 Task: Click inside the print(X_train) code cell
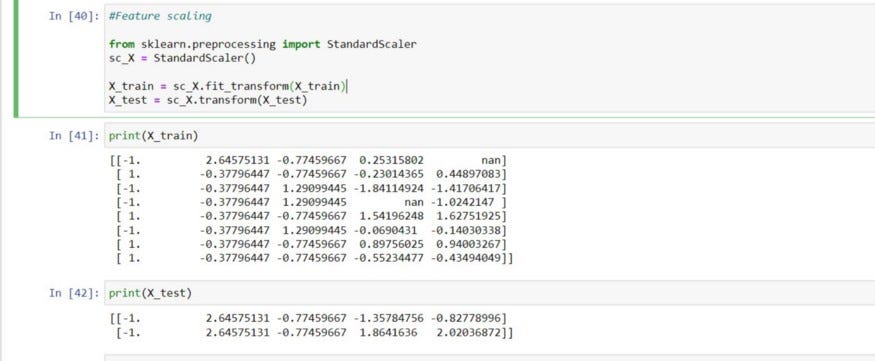[x=491, y=136]
